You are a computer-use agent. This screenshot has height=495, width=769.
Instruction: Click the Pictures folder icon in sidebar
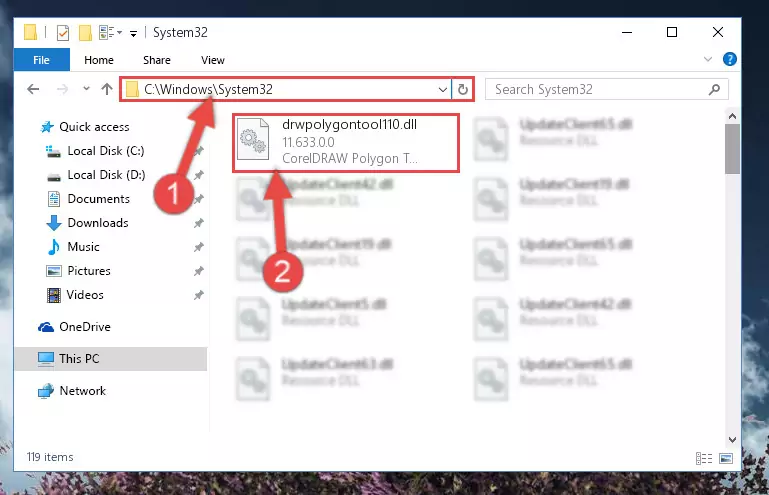[53, 271]
